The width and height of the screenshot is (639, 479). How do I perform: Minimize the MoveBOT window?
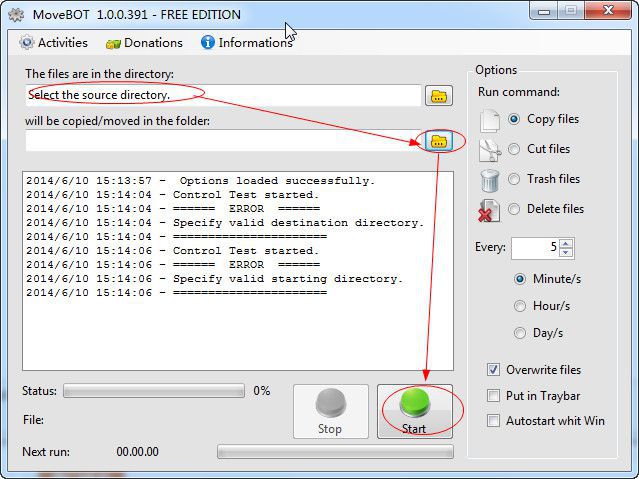click(544, 11)
